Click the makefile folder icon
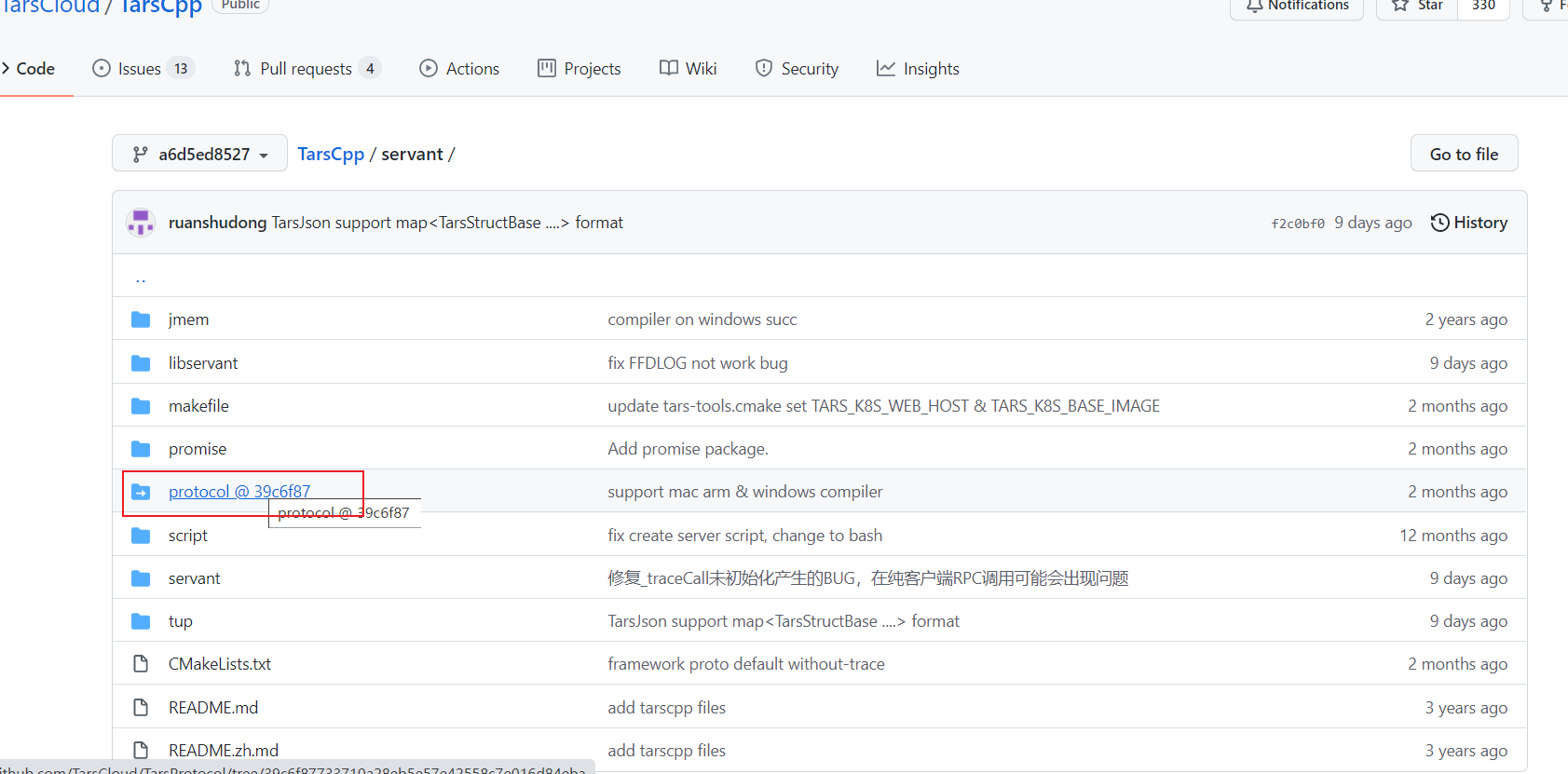This screenshot has height=774, width=1568. [x=141, y=406]
